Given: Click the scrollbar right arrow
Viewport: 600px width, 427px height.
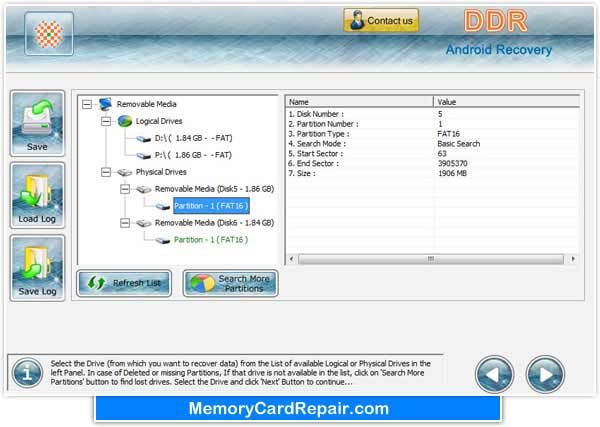Looking at the screenshot, I should tap(573, 259).
